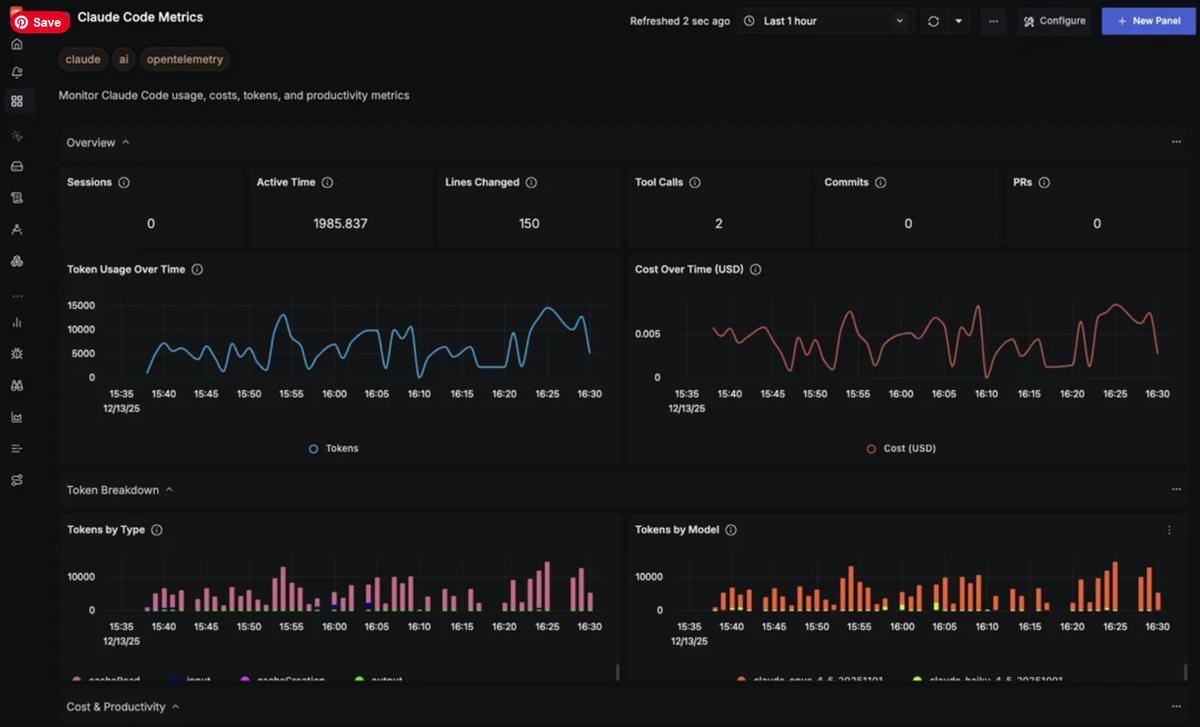1200x727 pixels.
Task: Expand the Cost & Productivity section
Action: click(123, 707)
